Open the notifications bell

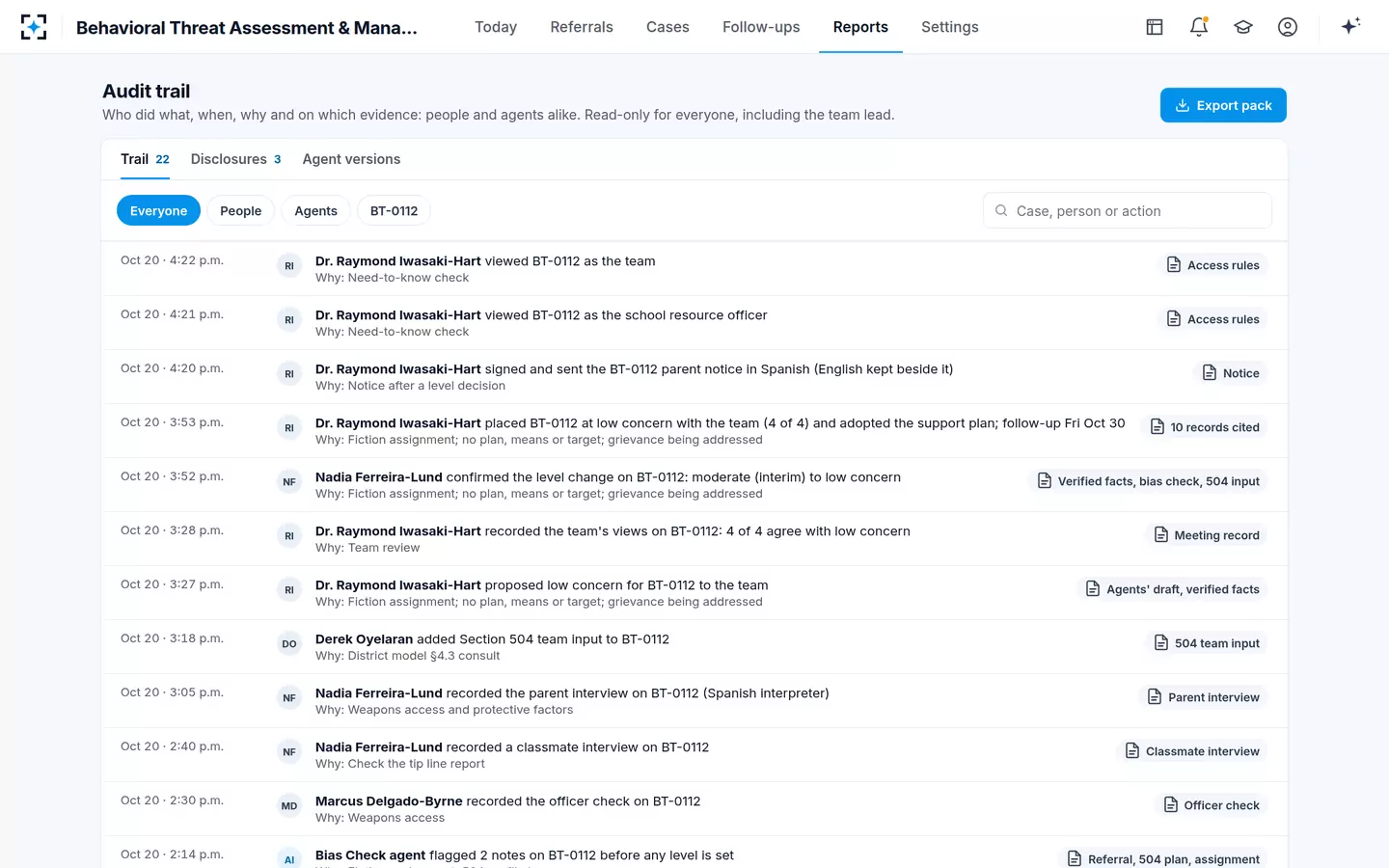[1199, 27]
